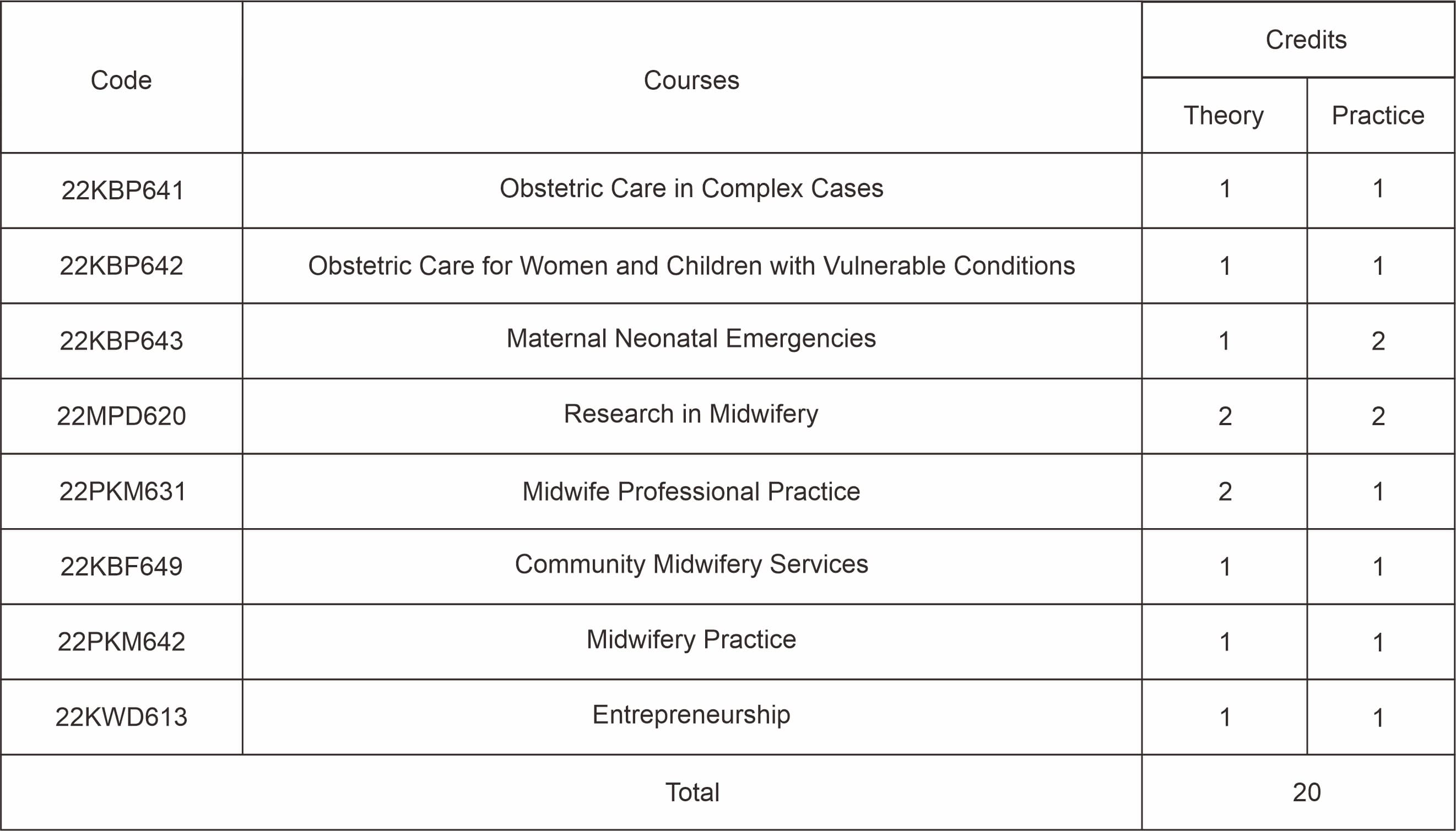
Task: Click the total credits value 20
Action: [1306, 792]
